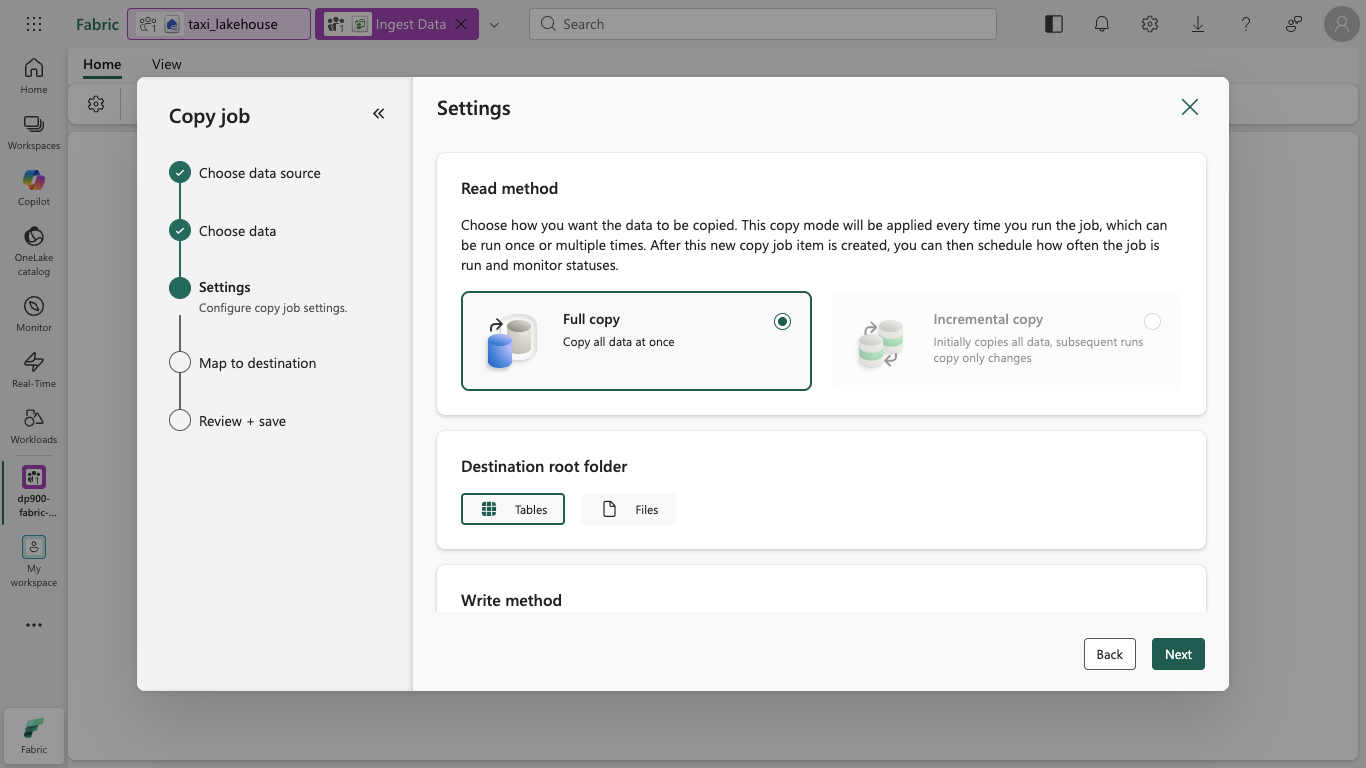Go to Choose data source step

(260, 173)
